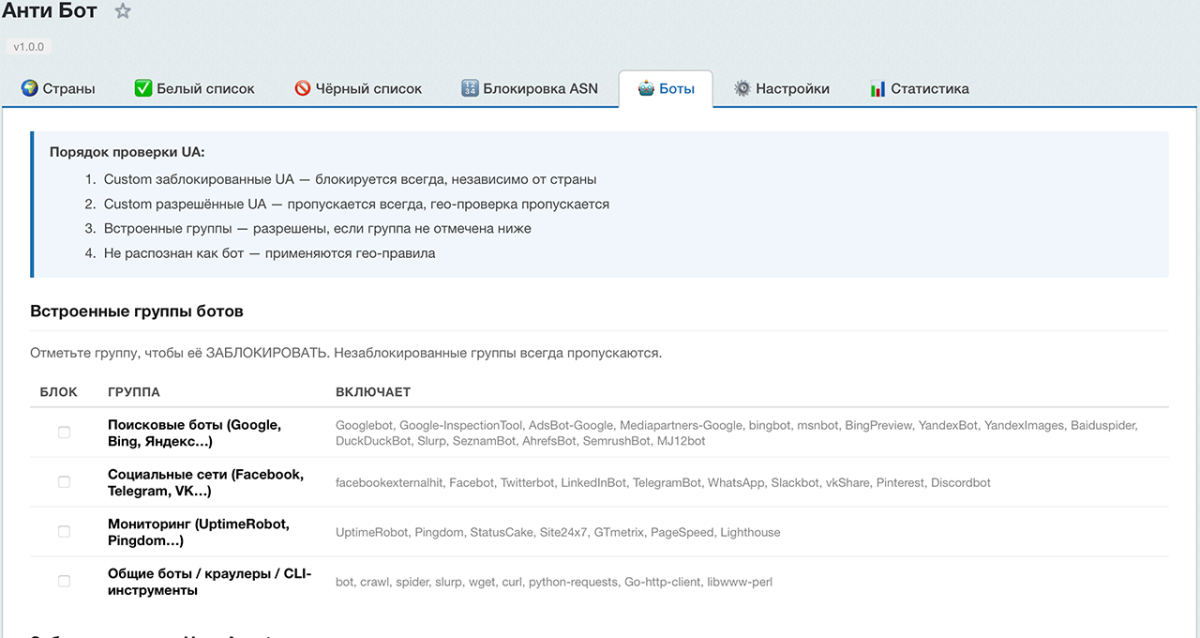
Task: Click the favorite star next to Анти Бот
Action: [x=122, y=12]
